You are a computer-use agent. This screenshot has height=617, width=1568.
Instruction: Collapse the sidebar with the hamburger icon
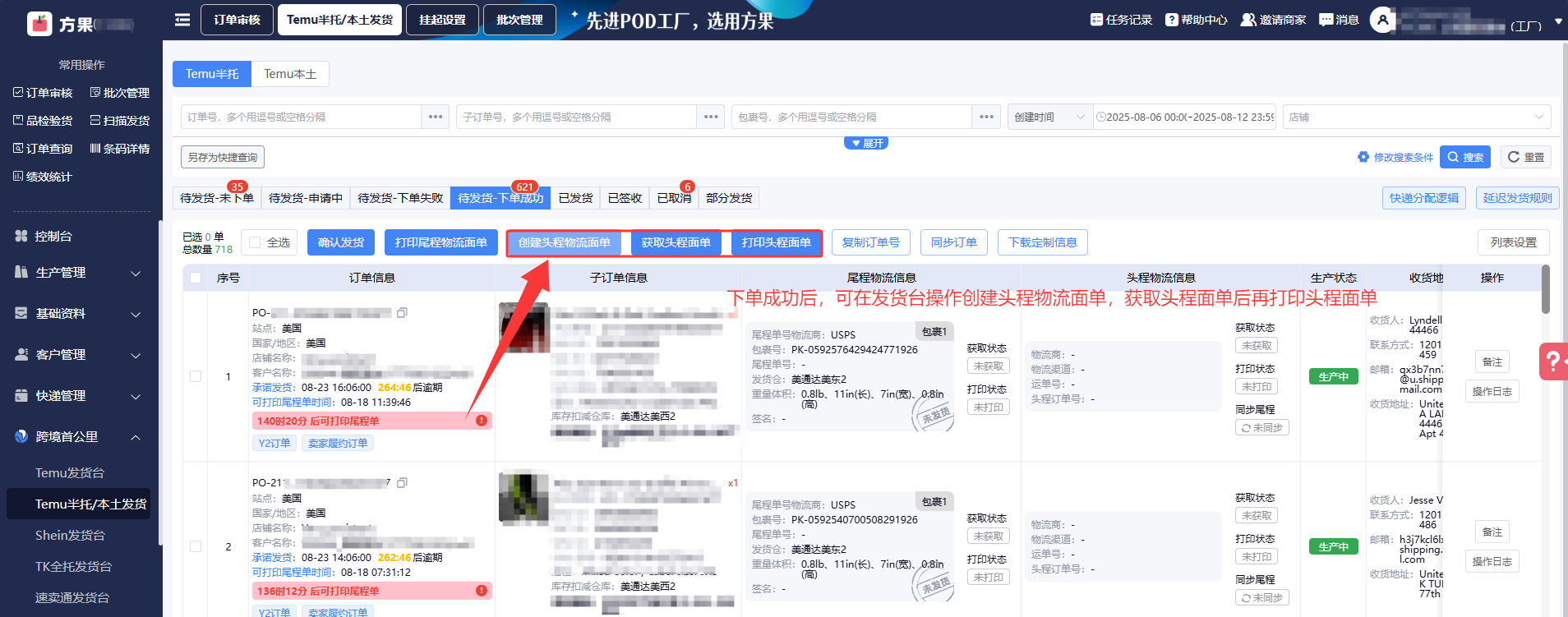182,20
